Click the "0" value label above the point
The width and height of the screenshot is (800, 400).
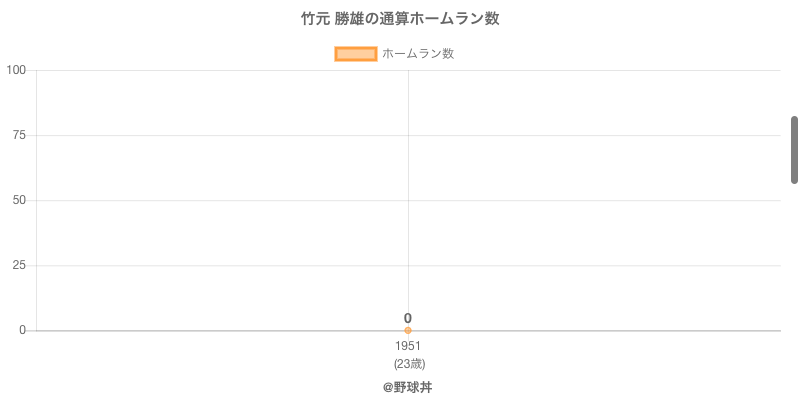[x=408, y=318]
